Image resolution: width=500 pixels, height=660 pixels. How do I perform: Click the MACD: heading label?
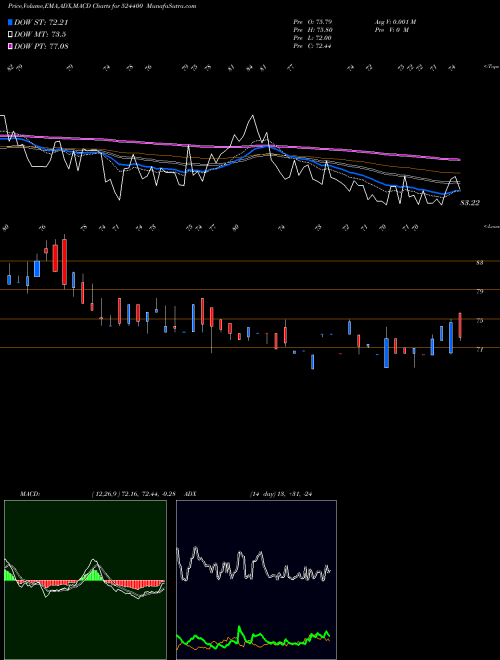coord(30,494)
